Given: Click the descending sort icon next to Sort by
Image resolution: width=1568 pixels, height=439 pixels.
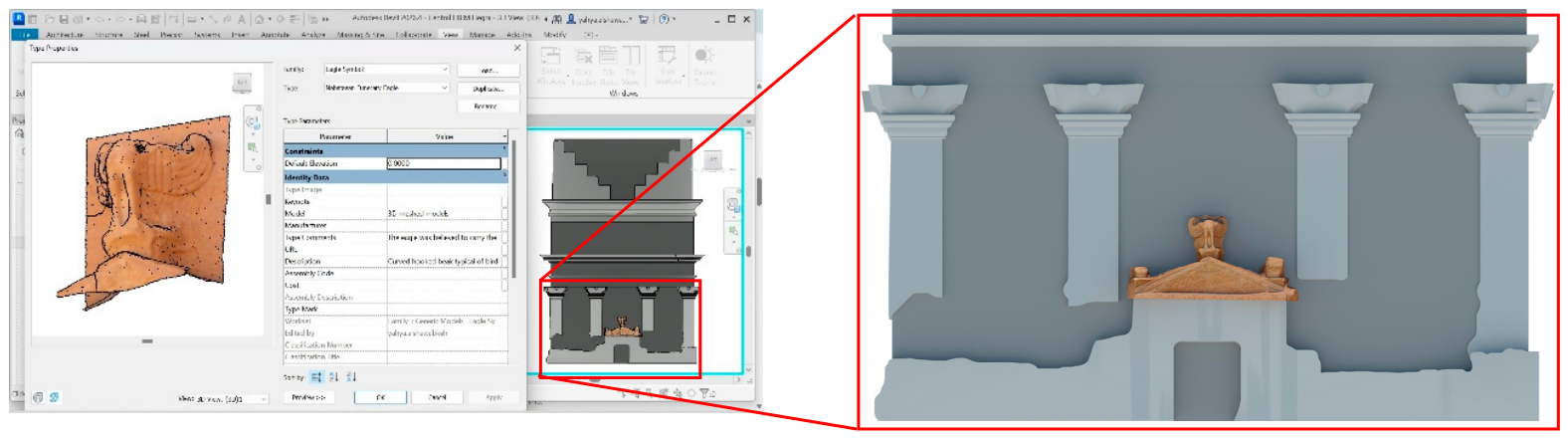Looking at the screenshot, I should point(351,377).
